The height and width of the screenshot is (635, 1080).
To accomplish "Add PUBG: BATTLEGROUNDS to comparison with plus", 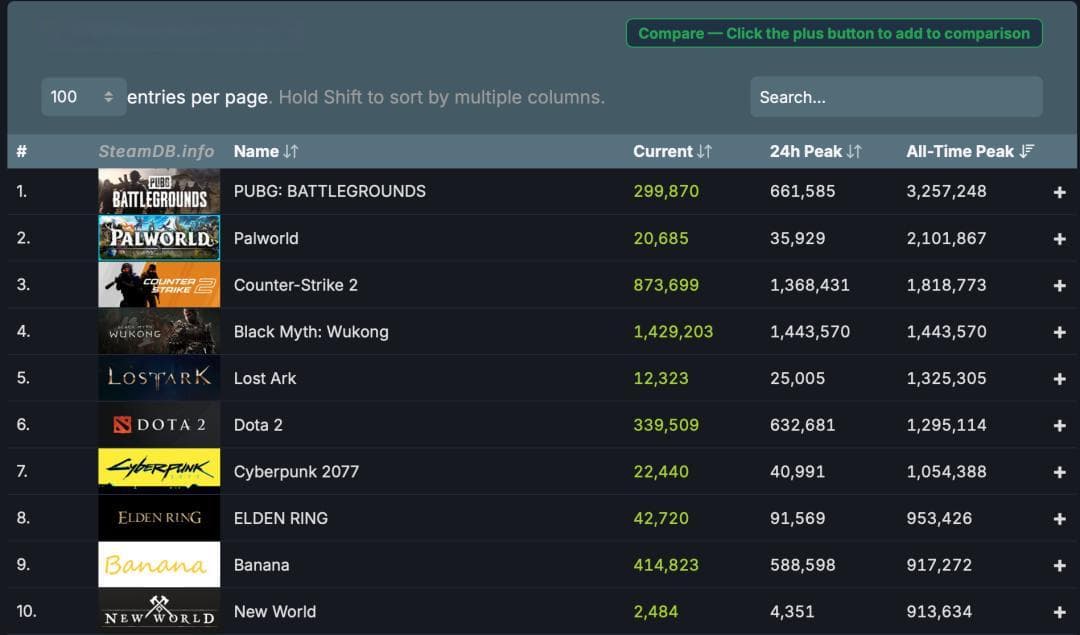I will pos(1059,192).
